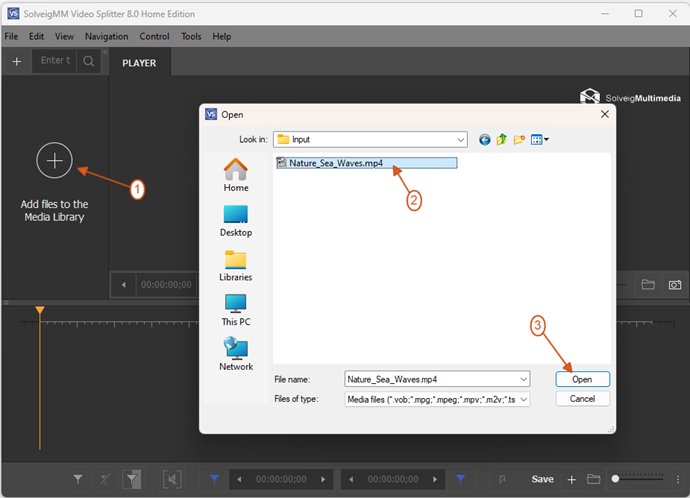Click the first 00:00:00;00 start time field
This screenshot has height=498, width=690.
tap(281, 480)
